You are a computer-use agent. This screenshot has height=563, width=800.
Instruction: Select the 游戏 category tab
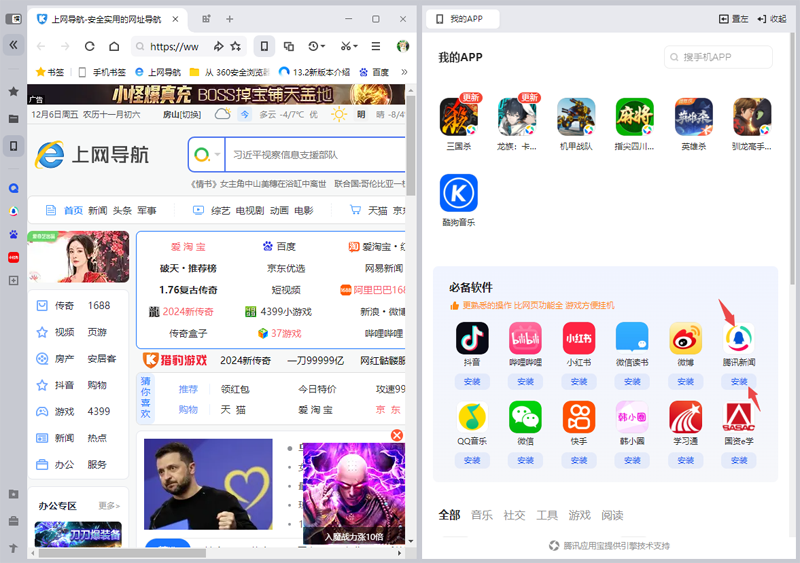tap(580, 515)
